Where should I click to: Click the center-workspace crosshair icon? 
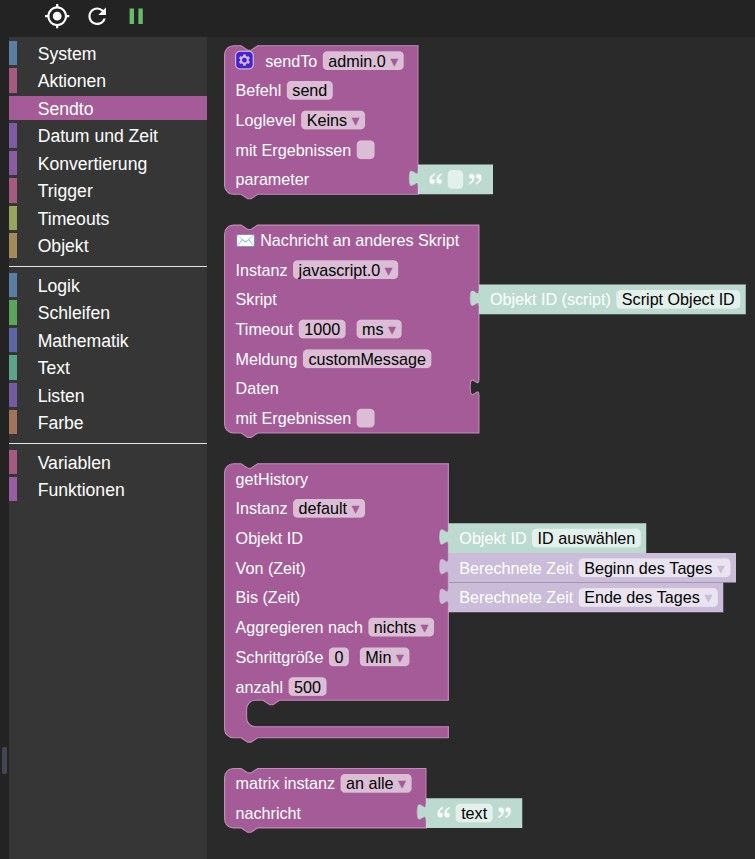pos(57,16)
